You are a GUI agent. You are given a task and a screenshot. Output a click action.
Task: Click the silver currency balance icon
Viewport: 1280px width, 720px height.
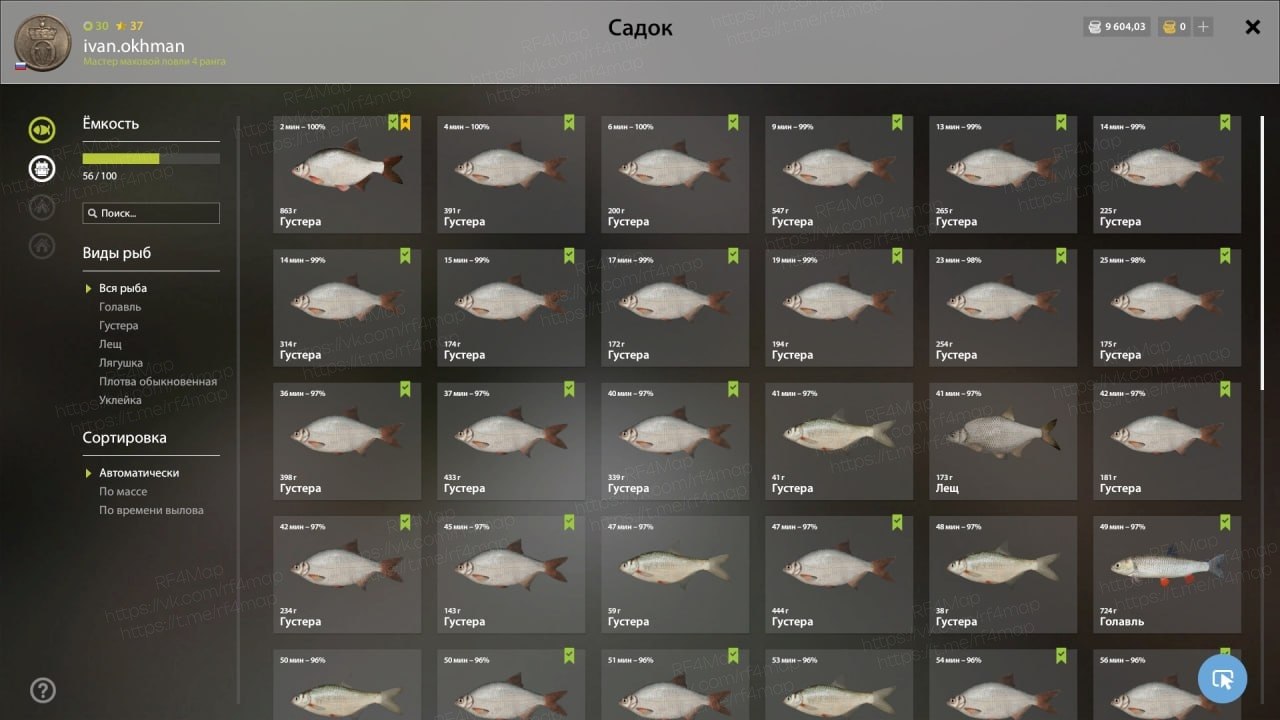1093,27
